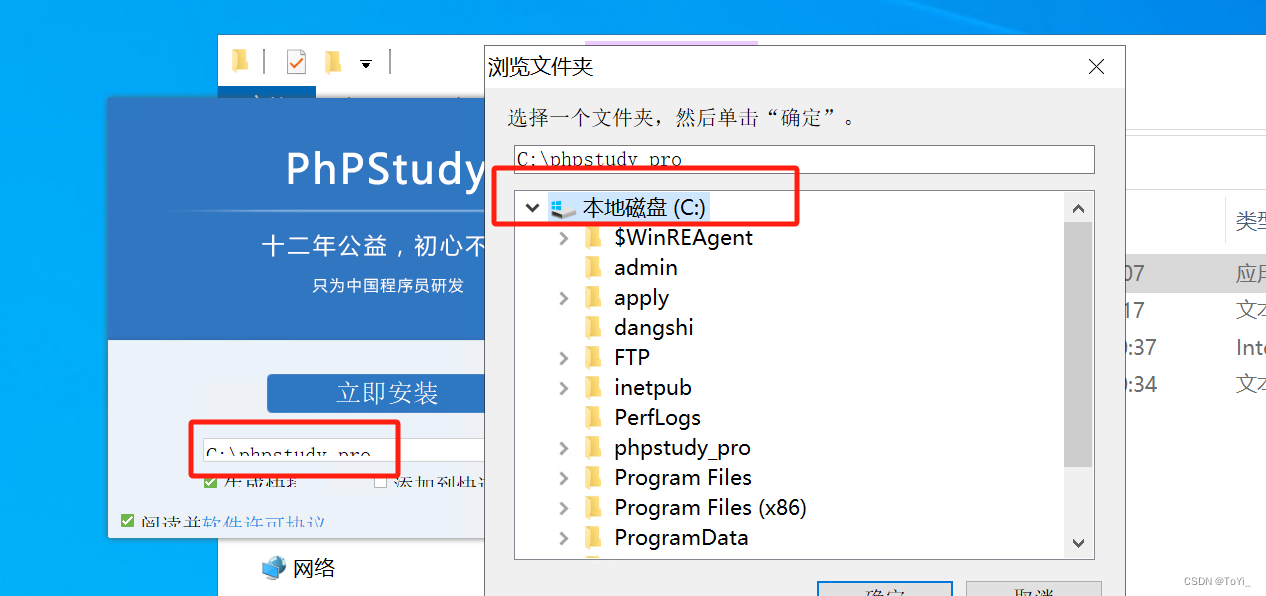Click the PerfLogs folder icon
Screen dimensions: 1266x596
tap(595, 417)
